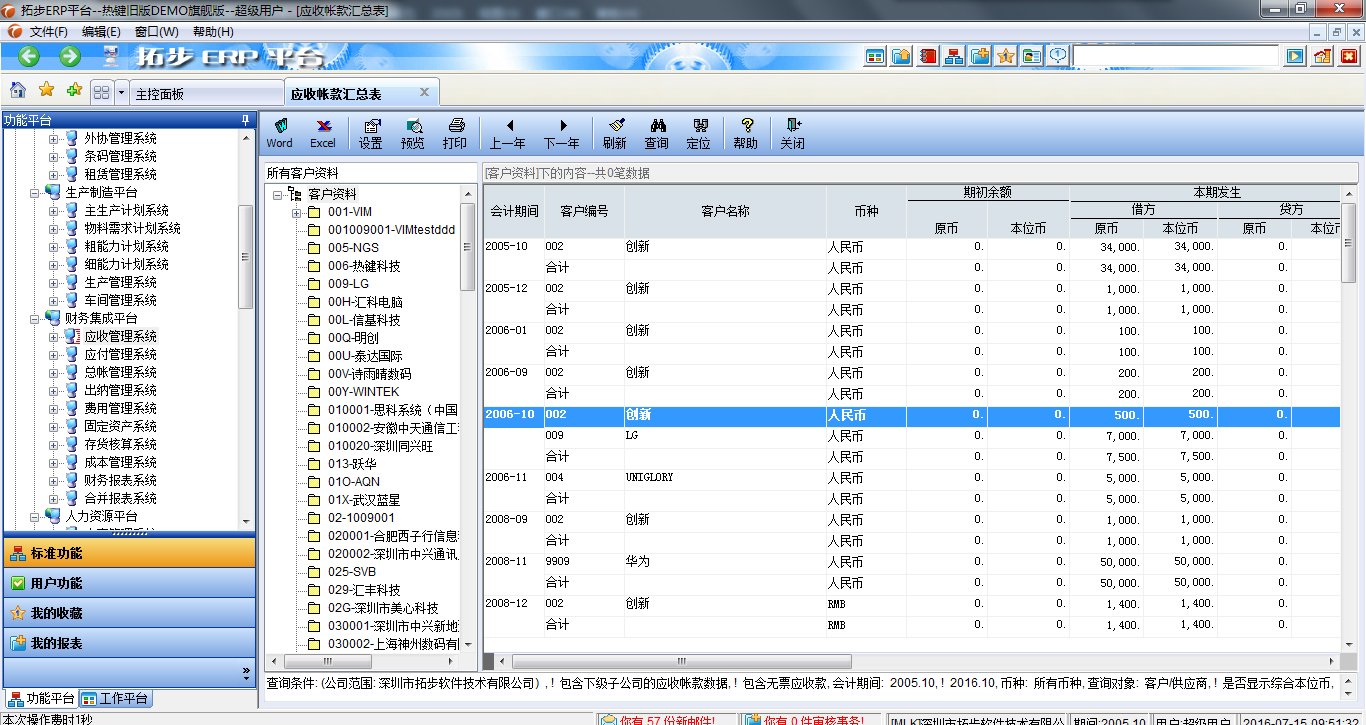The image size is (1366, 725).
Task: Click the 定位 locate icon
Action: click(x=699, y=132)
